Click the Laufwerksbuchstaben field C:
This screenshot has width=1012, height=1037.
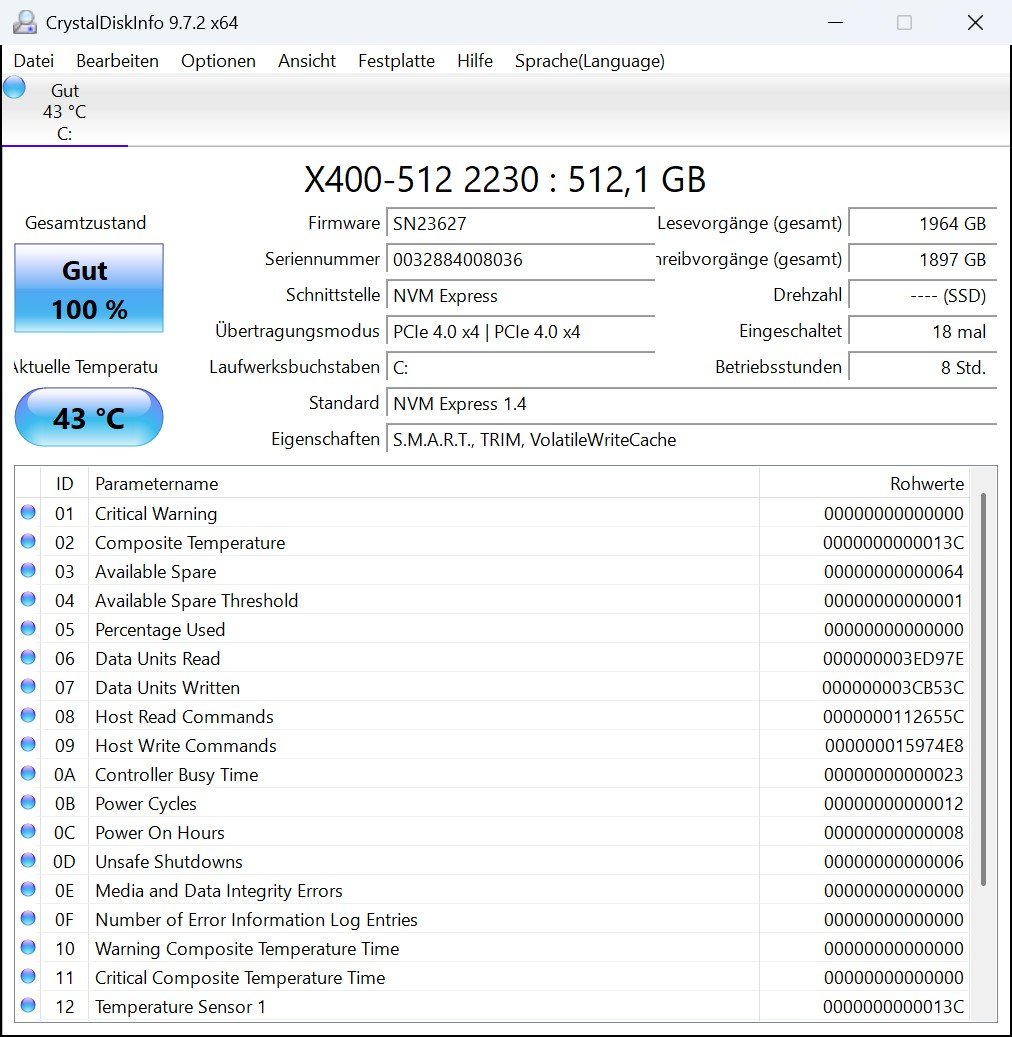tap(521, 368)
